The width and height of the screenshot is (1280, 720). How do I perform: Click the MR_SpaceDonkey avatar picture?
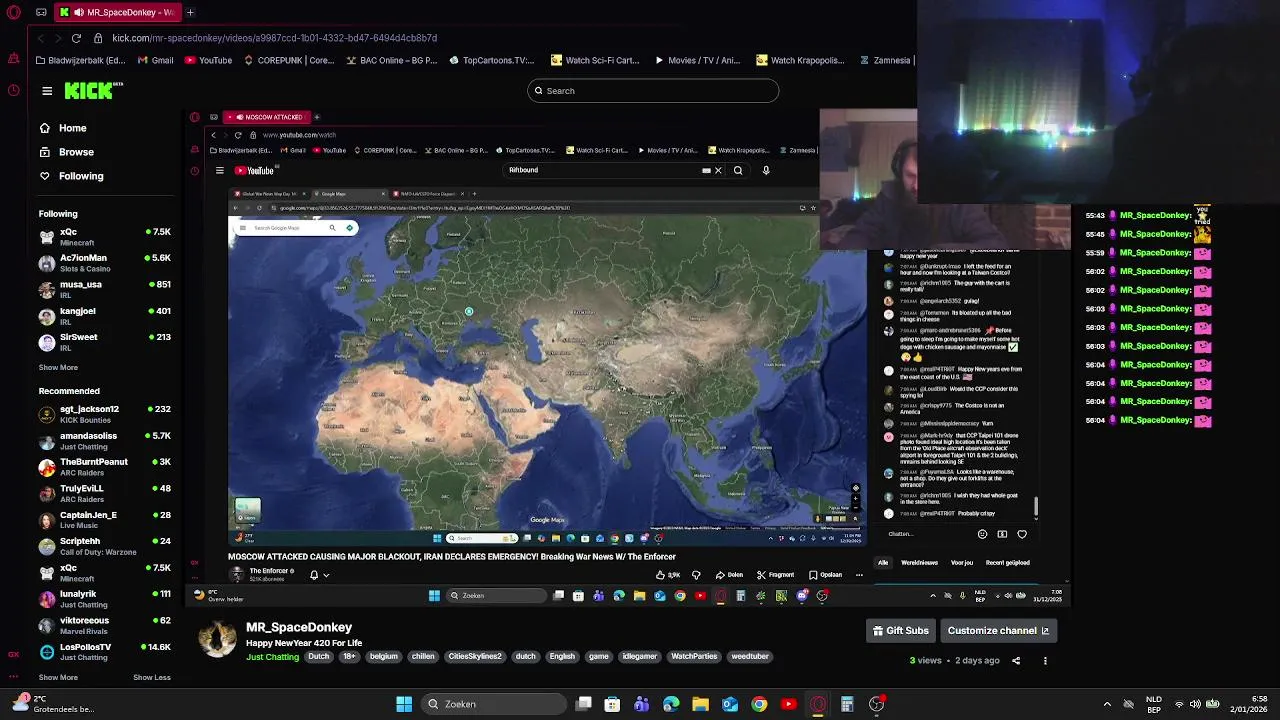pyautogui.click(x=217, y=639)
